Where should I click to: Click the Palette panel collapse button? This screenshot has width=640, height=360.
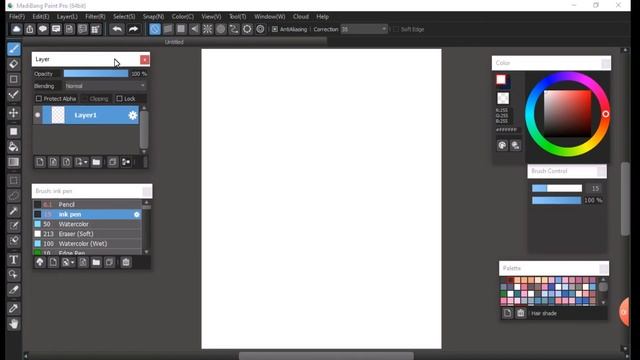[603, 268]
